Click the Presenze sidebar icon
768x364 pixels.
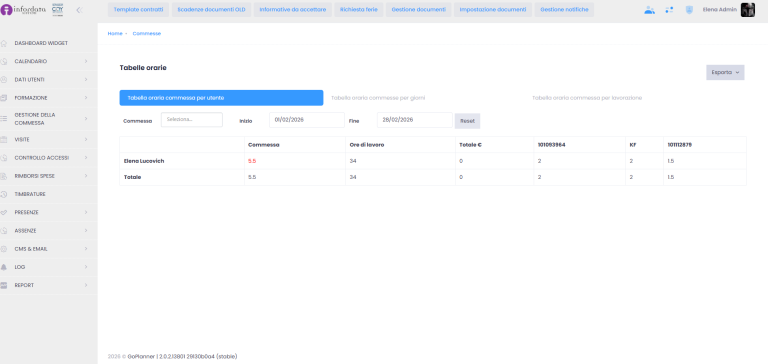(x=4, y=212)
